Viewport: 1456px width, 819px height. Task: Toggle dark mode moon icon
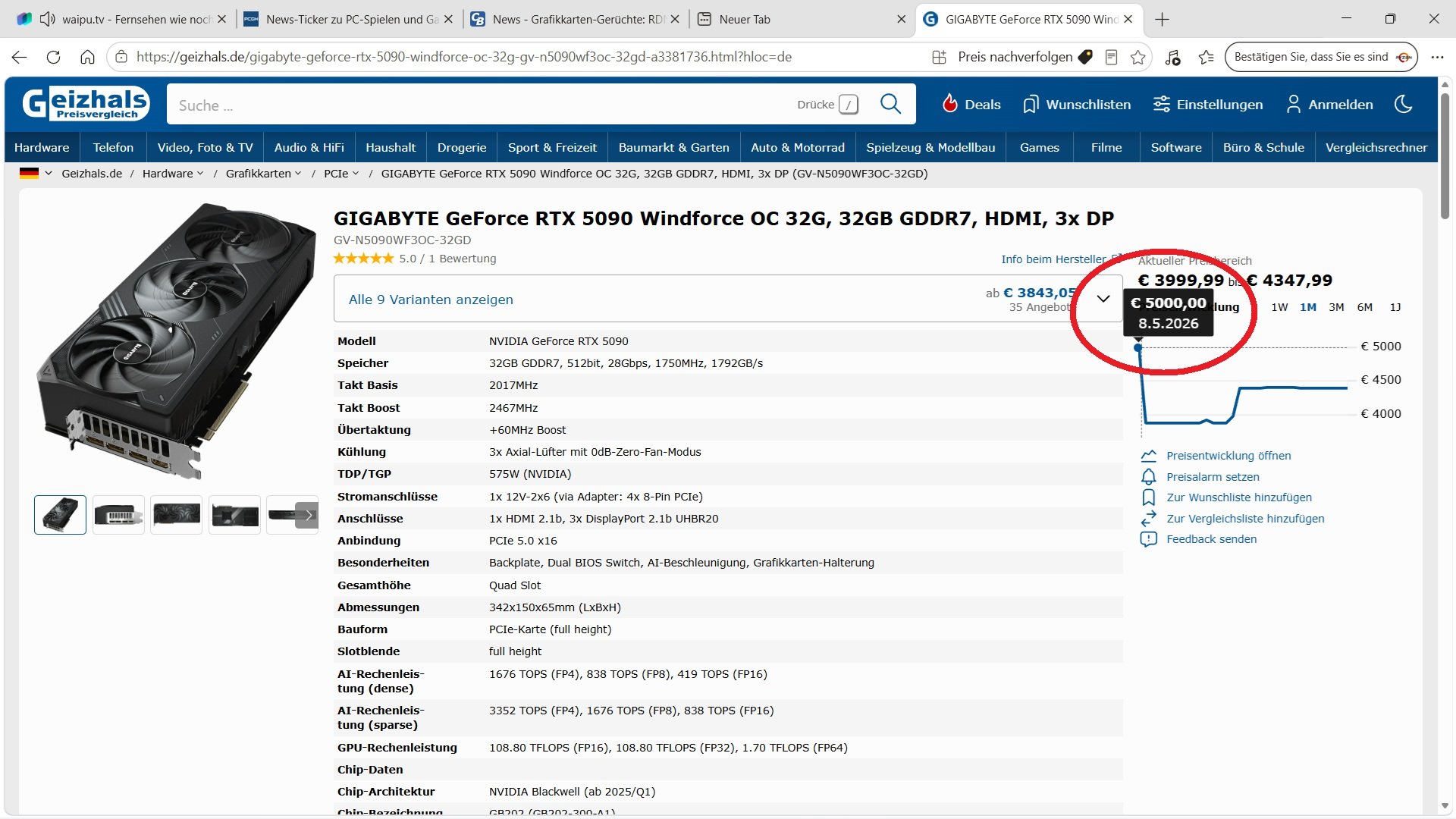coord(1403,104)
